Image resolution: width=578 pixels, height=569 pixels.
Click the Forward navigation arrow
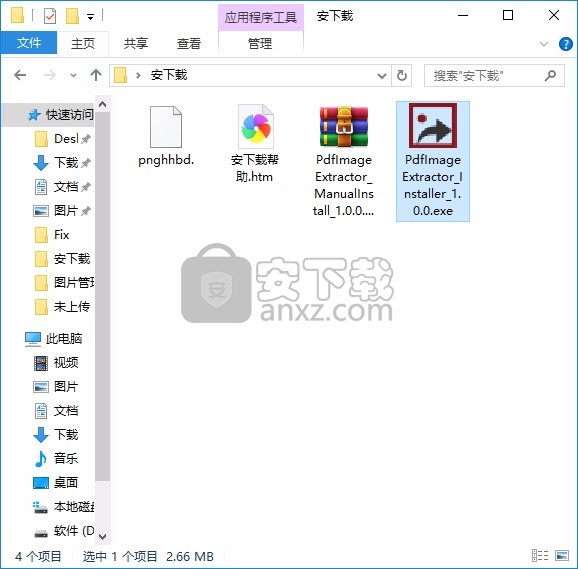pos(49,76)
